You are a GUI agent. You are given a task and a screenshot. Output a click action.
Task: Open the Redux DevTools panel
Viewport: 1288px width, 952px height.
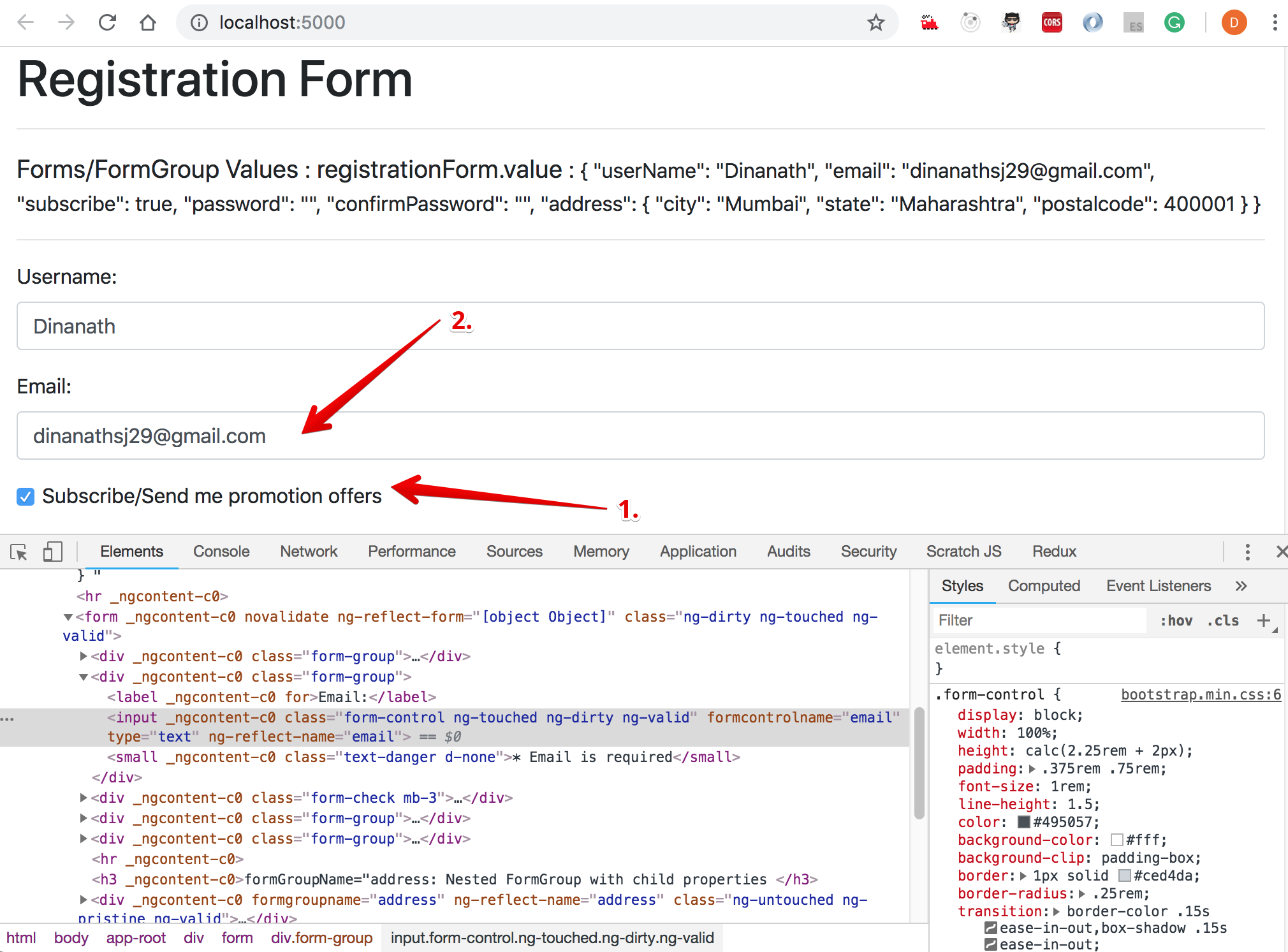click(1055, 550)
